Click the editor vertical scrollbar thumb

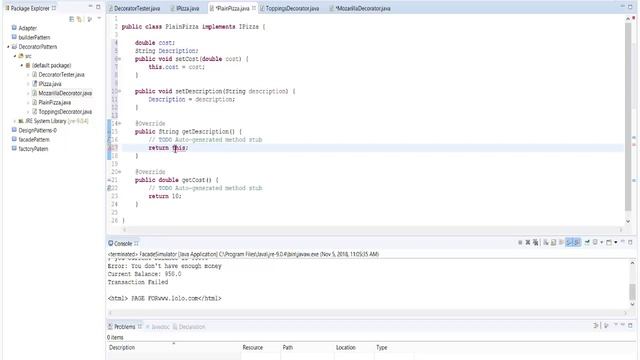coord(628,117)
